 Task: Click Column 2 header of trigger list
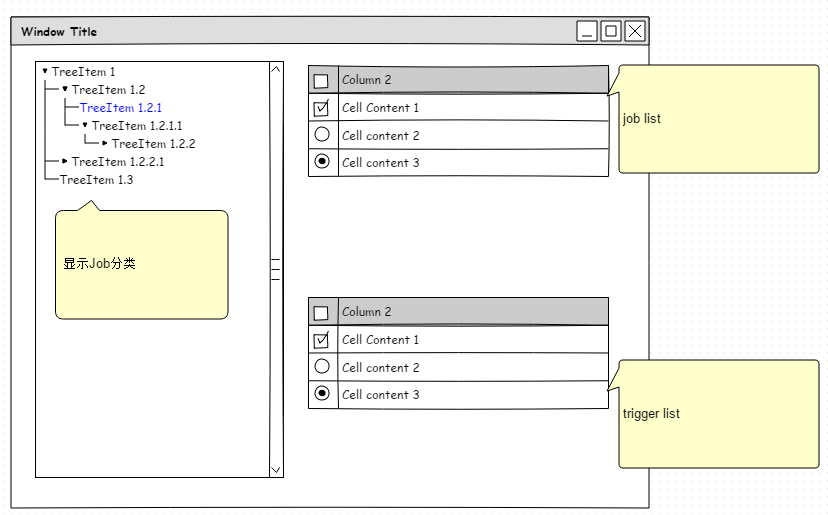(x=473, y=312)
